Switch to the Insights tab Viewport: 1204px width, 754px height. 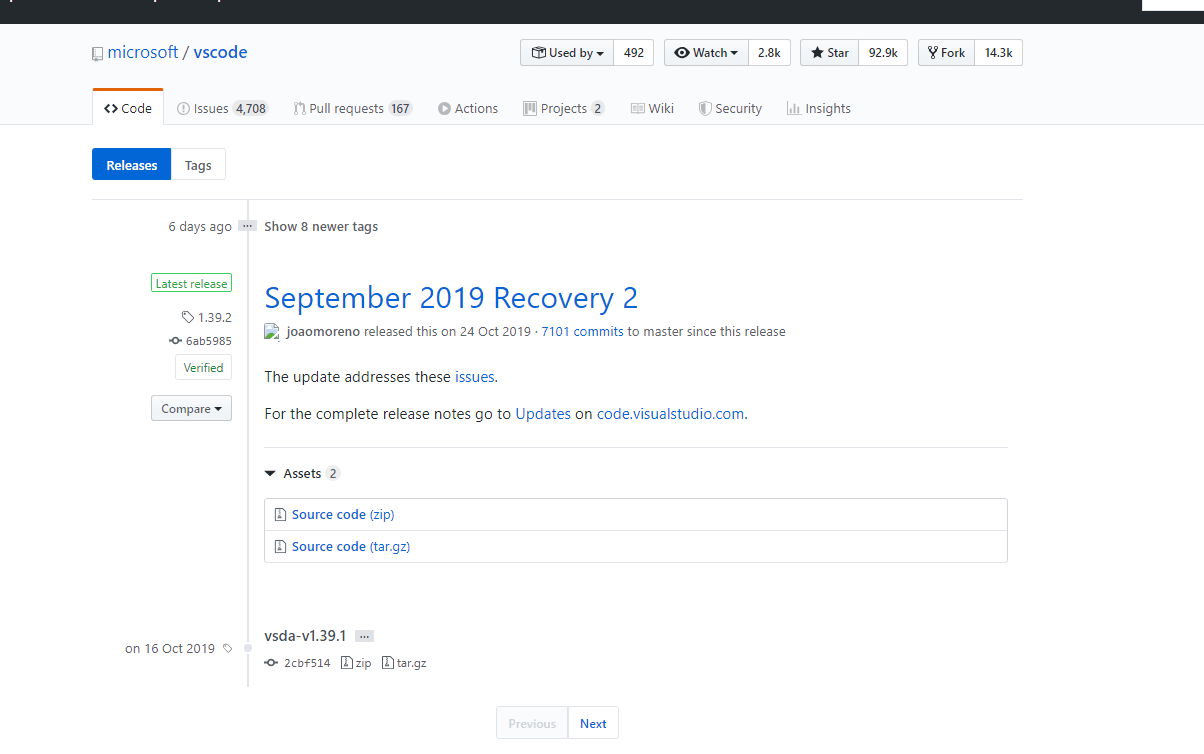pos(818,108)
